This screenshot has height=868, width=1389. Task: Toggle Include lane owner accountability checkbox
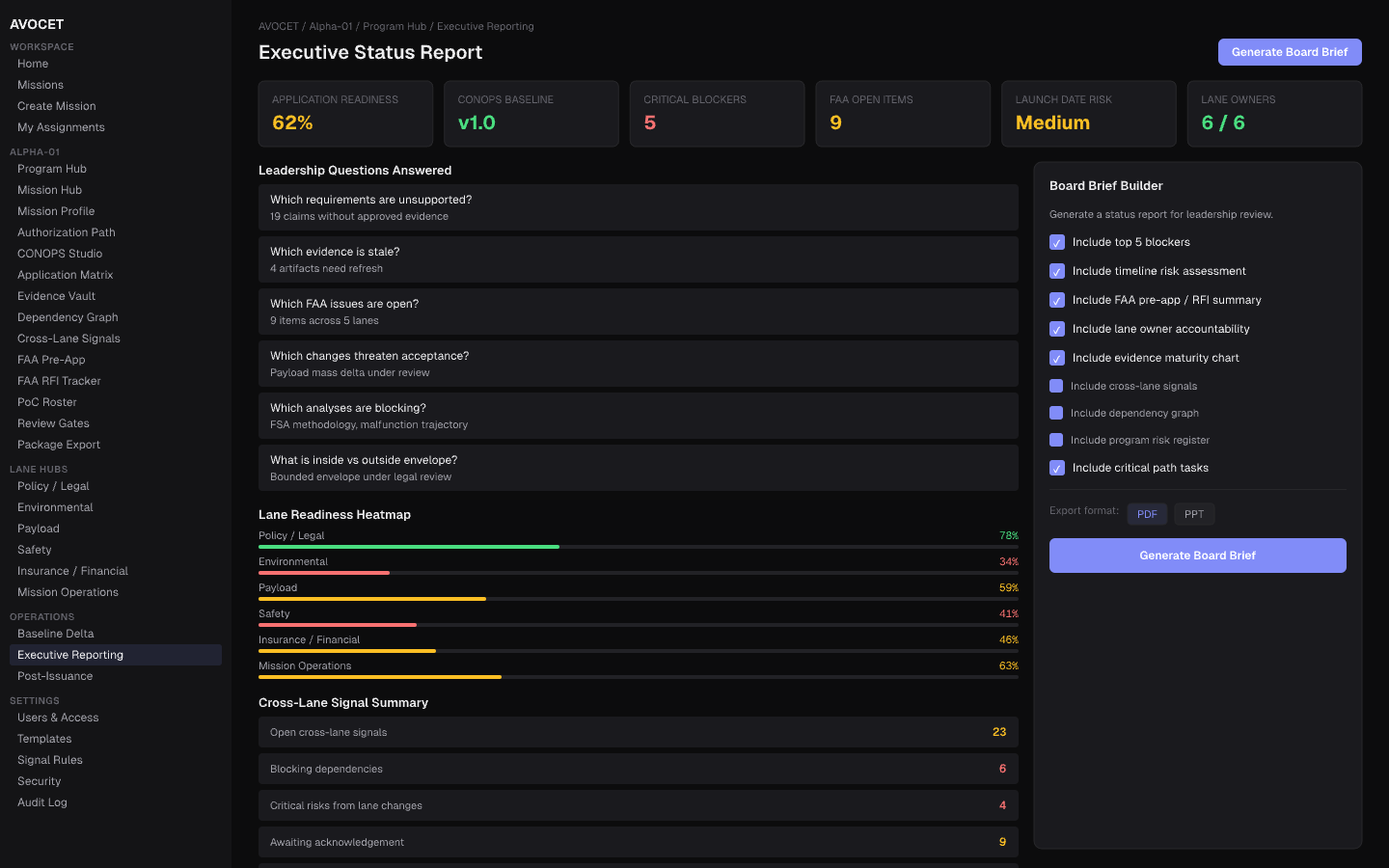tap(1057, 329)
